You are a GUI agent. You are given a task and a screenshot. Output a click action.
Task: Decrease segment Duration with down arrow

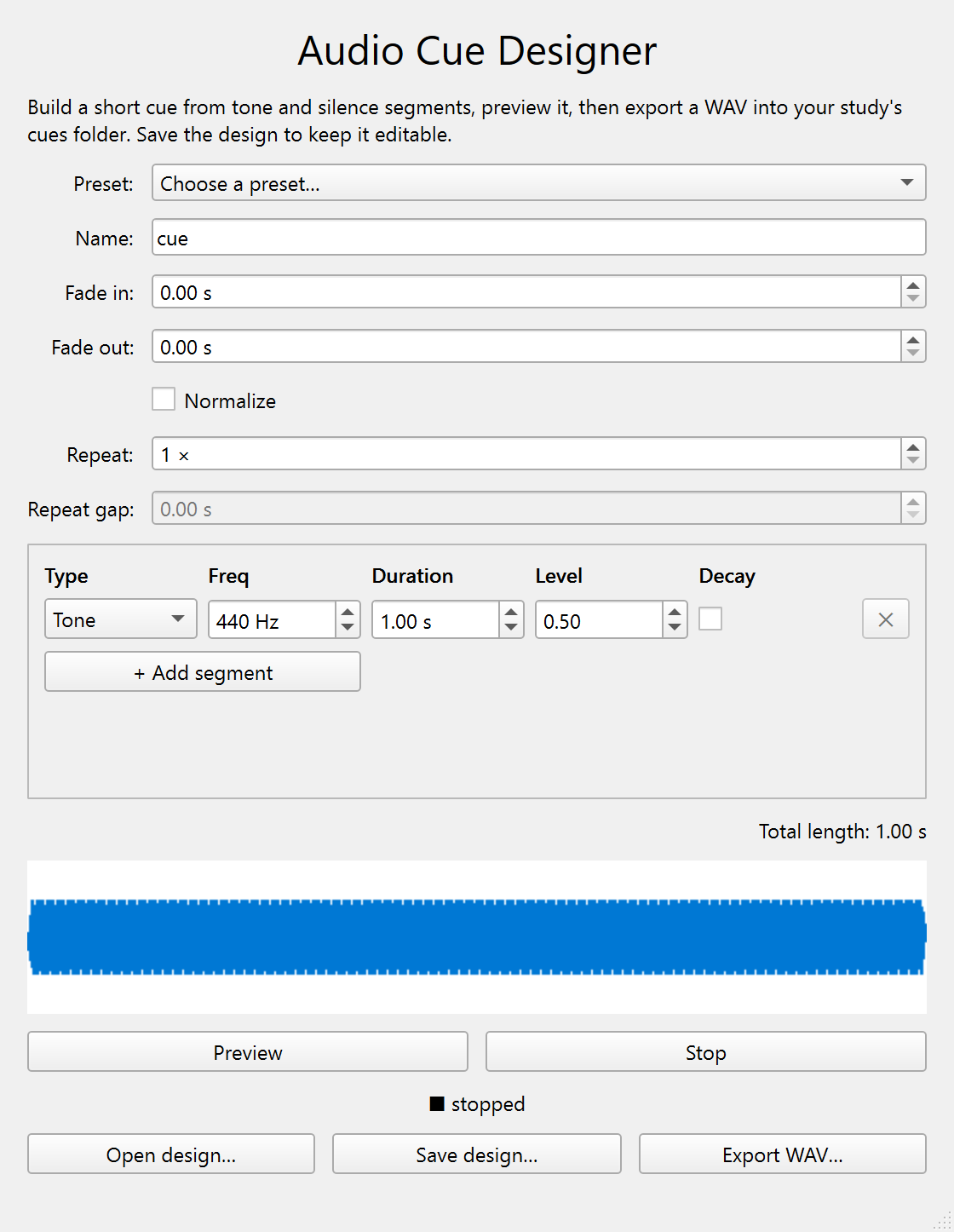[x=511, y=628]
